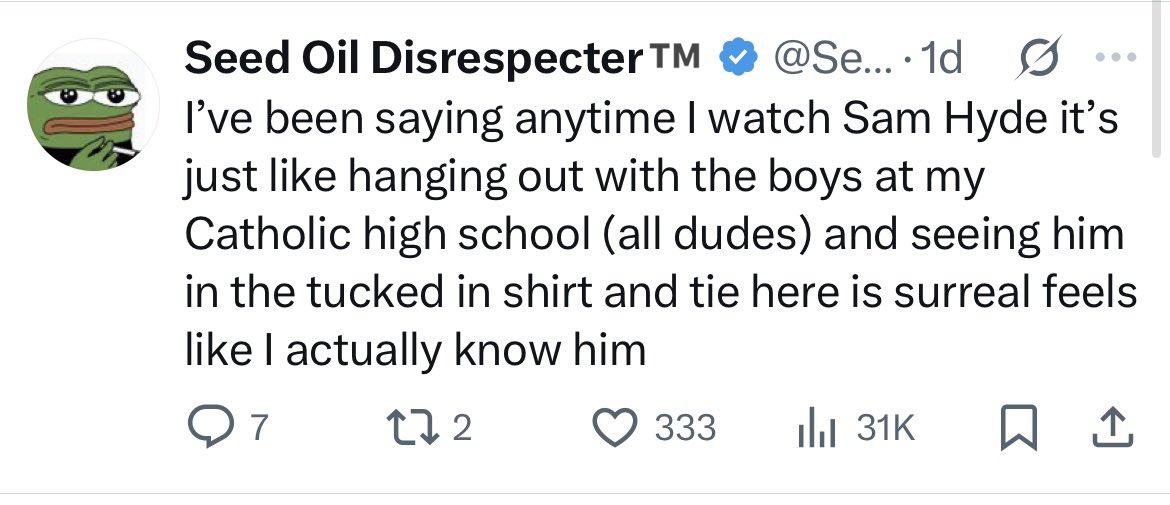Viewport: 1170px width, 505px height.
Task: Click the repost count 2
Action: (461, 429)
